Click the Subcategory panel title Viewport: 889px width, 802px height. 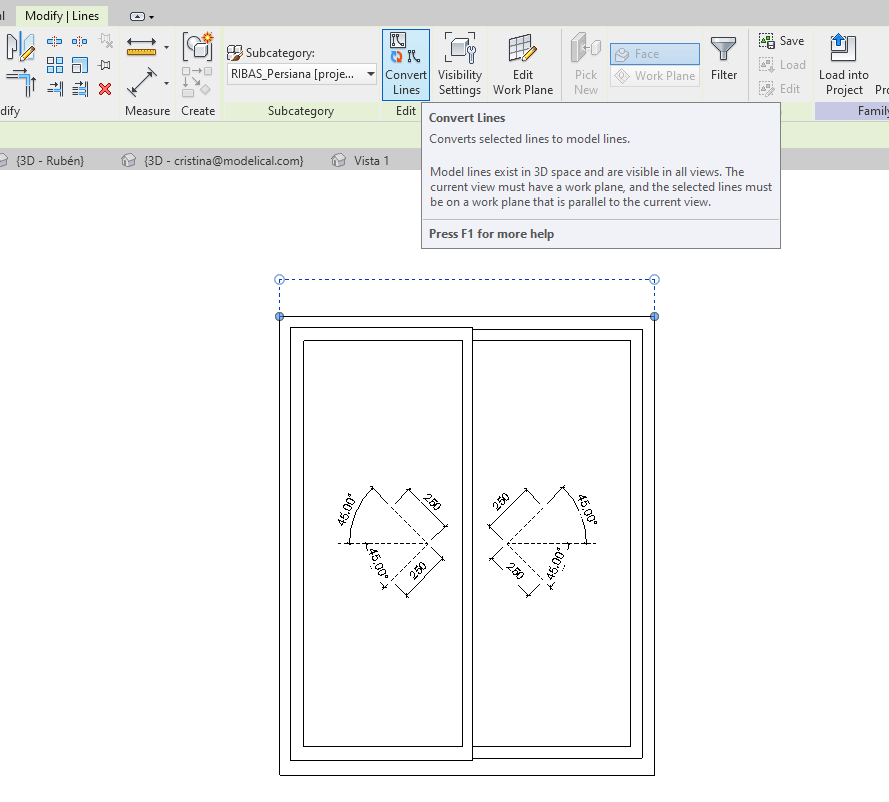300,111
